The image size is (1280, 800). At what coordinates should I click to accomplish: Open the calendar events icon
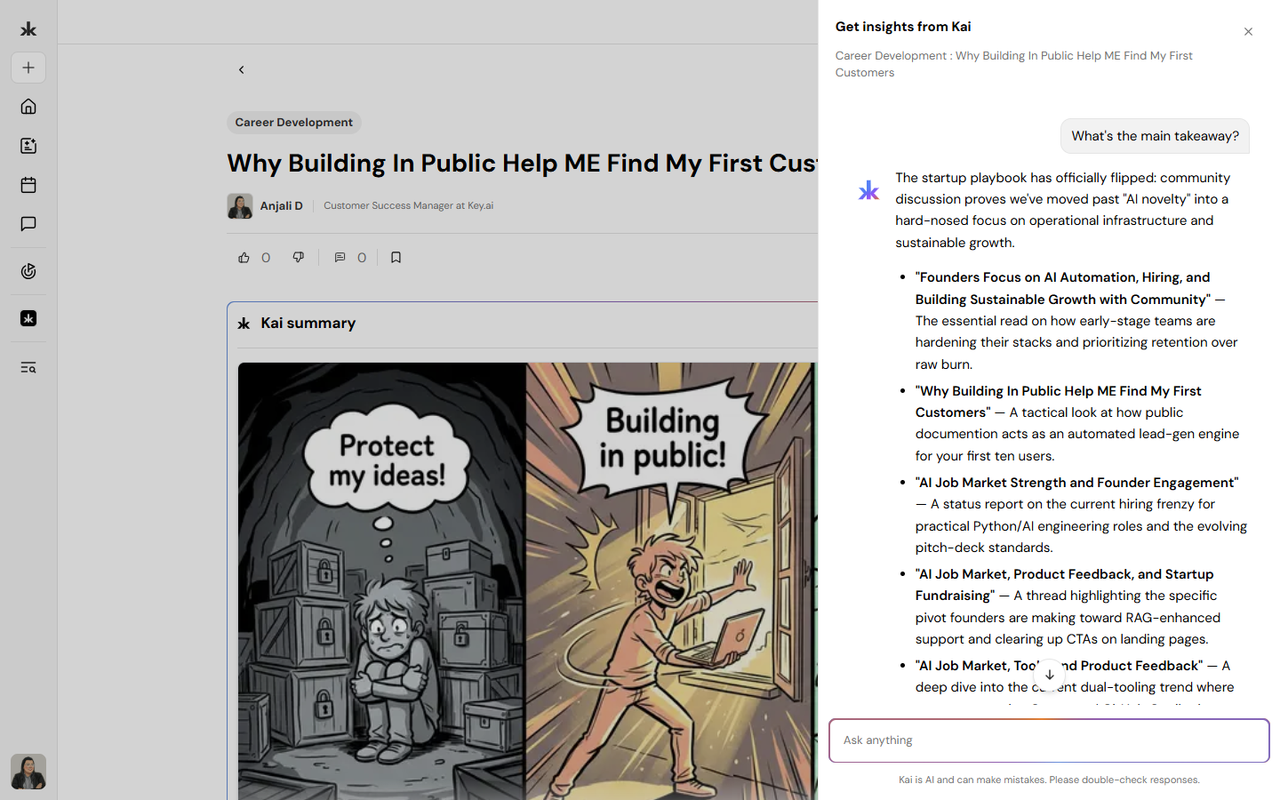pos(28,185)
